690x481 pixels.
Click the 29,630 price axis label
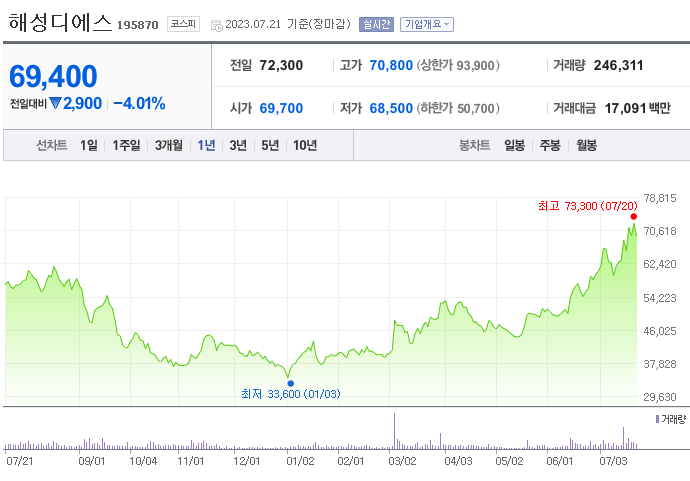pos(660,397)
